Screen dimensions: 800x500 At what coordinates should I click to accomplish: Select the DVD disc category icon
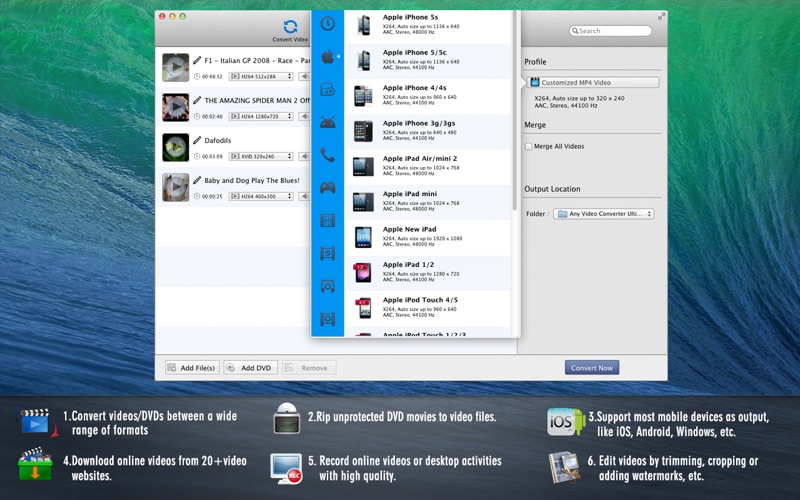[328, 90]
